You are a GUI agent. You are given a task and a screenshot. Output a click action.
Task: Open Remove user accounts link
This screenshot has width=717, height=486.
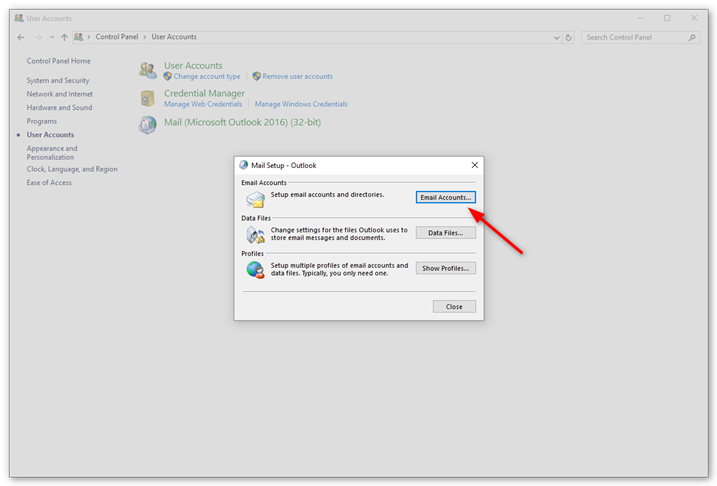coord(298,76)
